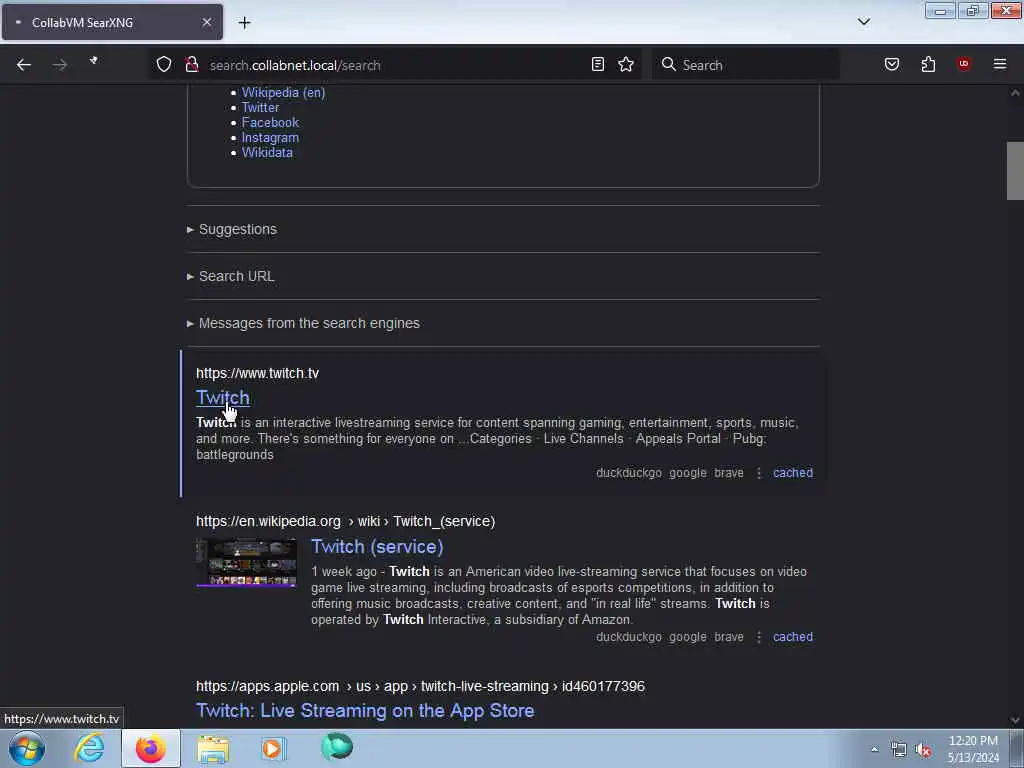1024x768 pixels.
Task: Click the en.wikipedia.org result URL
Action: [345, 521]
